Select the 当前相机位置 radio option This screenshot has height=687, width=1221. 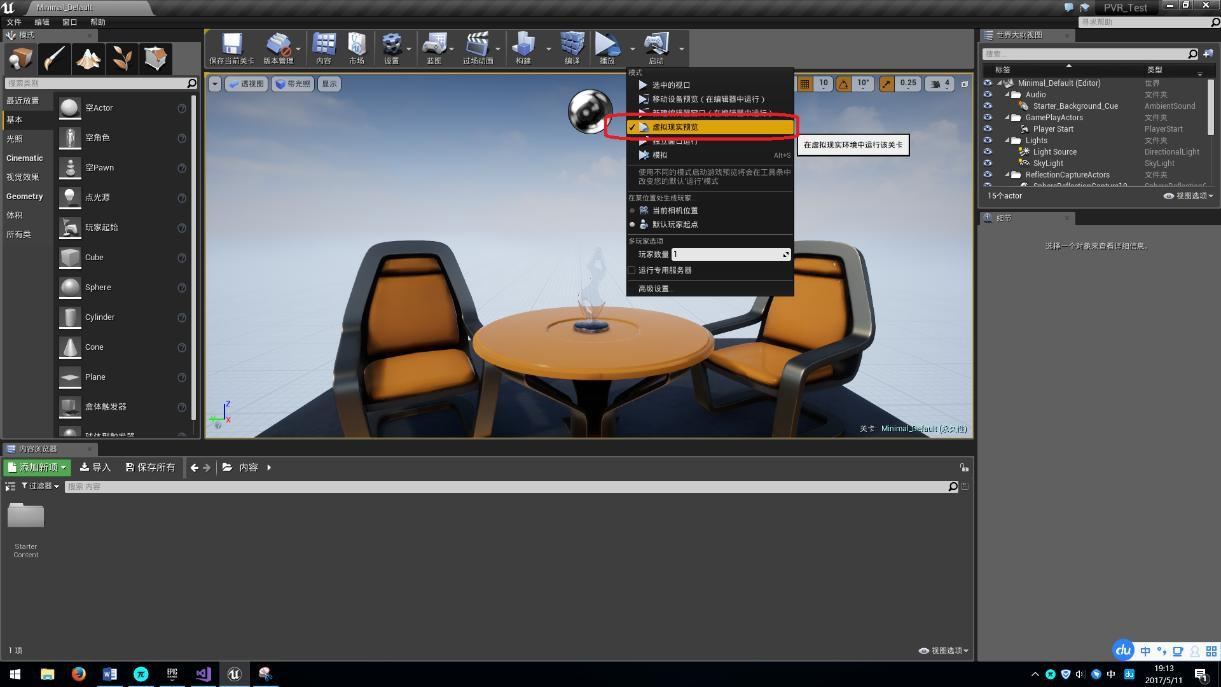(x=632, y=211)
